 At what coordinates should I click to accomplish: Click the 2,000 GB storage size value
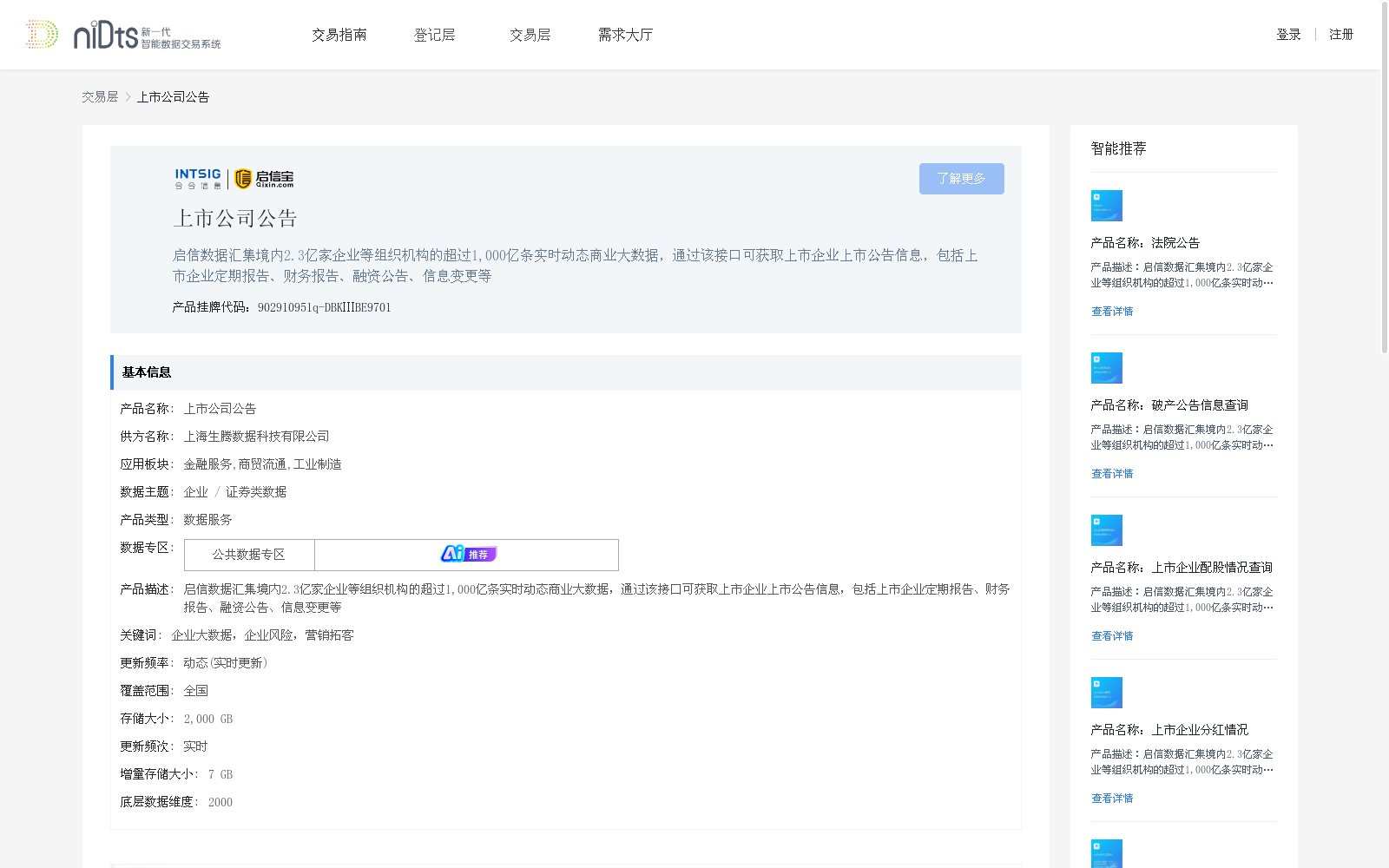tap(208, 719)
